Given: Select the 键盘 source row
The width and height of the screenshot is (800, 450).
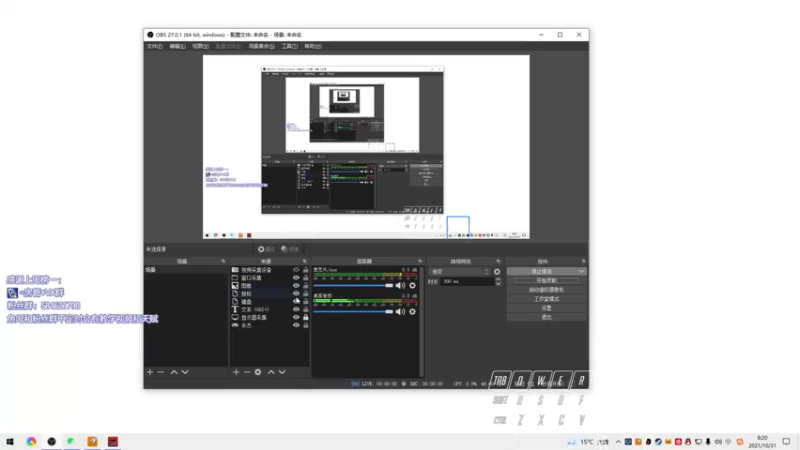Looking at the screenshot, I should (270, 302).
